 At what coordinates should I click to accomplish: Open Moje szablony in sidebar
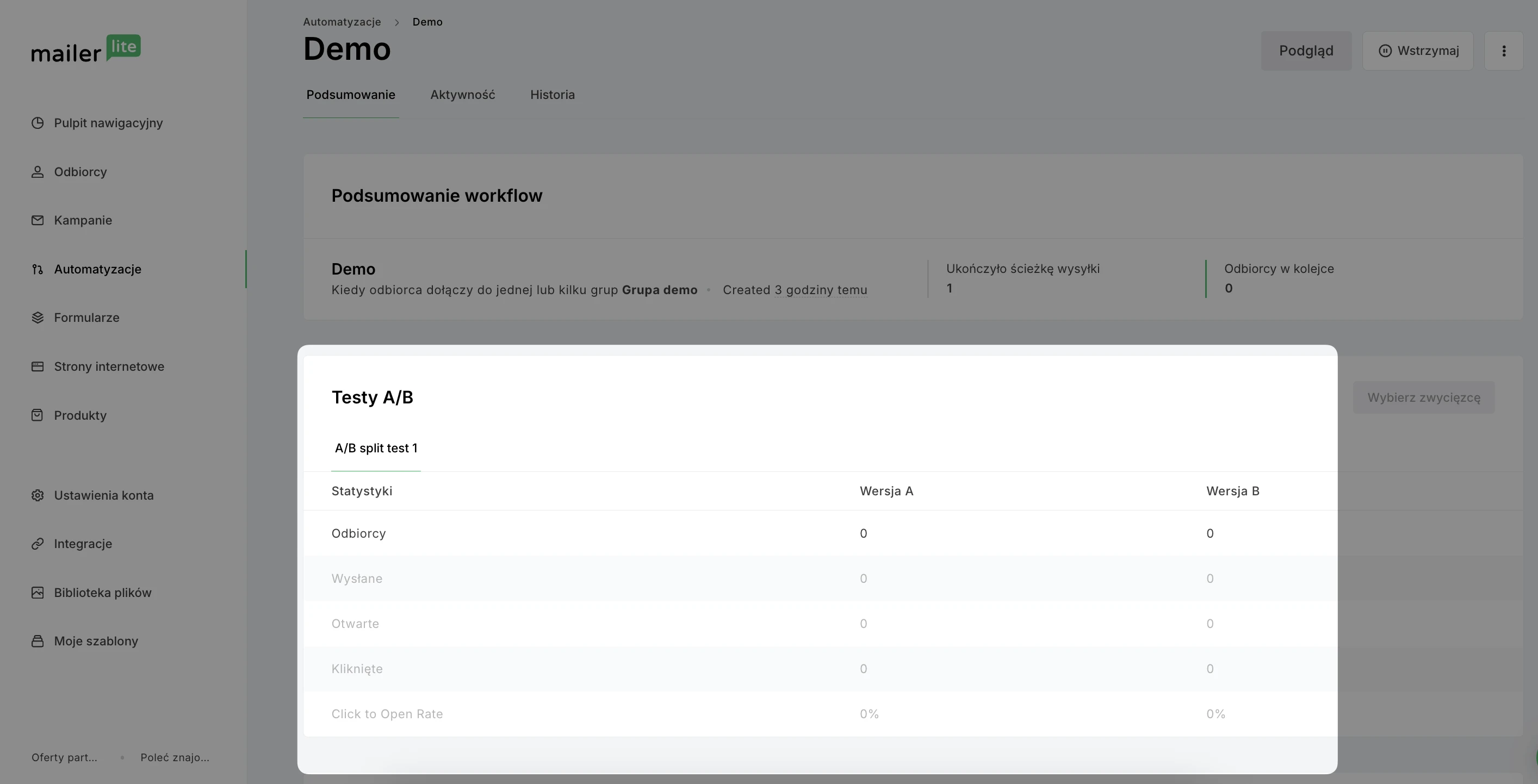(x=96, y=641)
